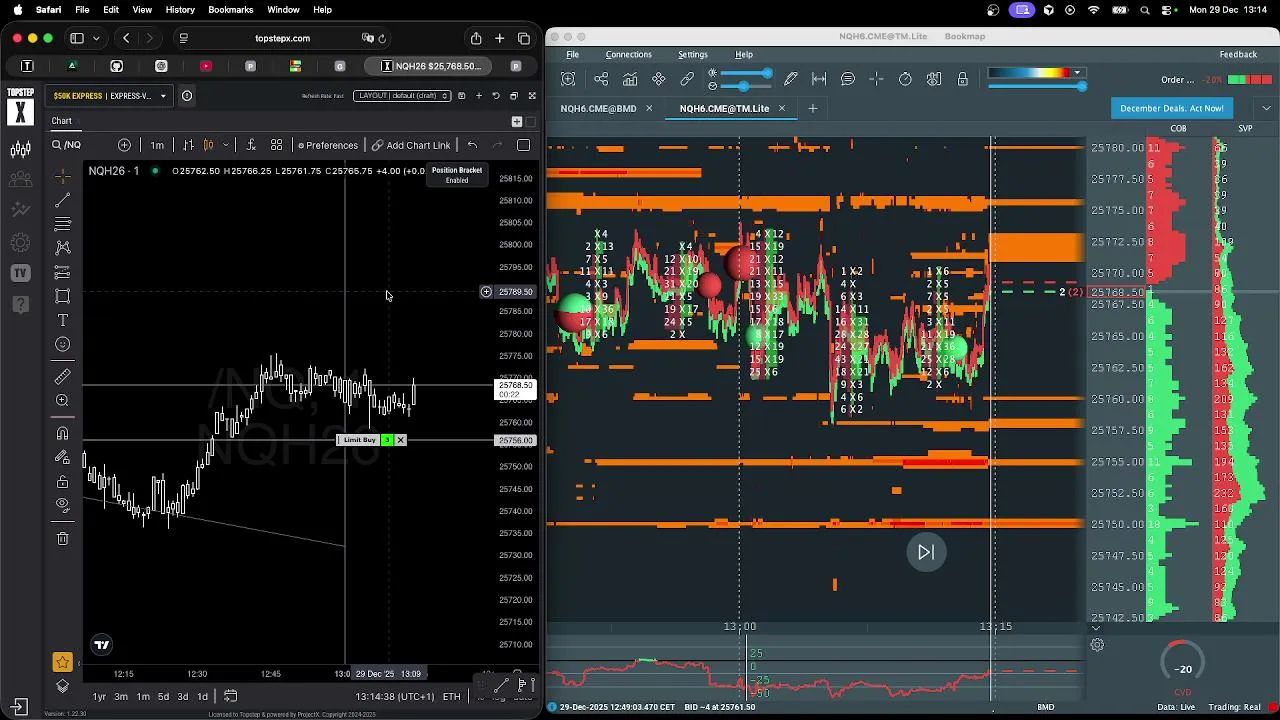Click Add Chart Link

click(x=411, y=145)
